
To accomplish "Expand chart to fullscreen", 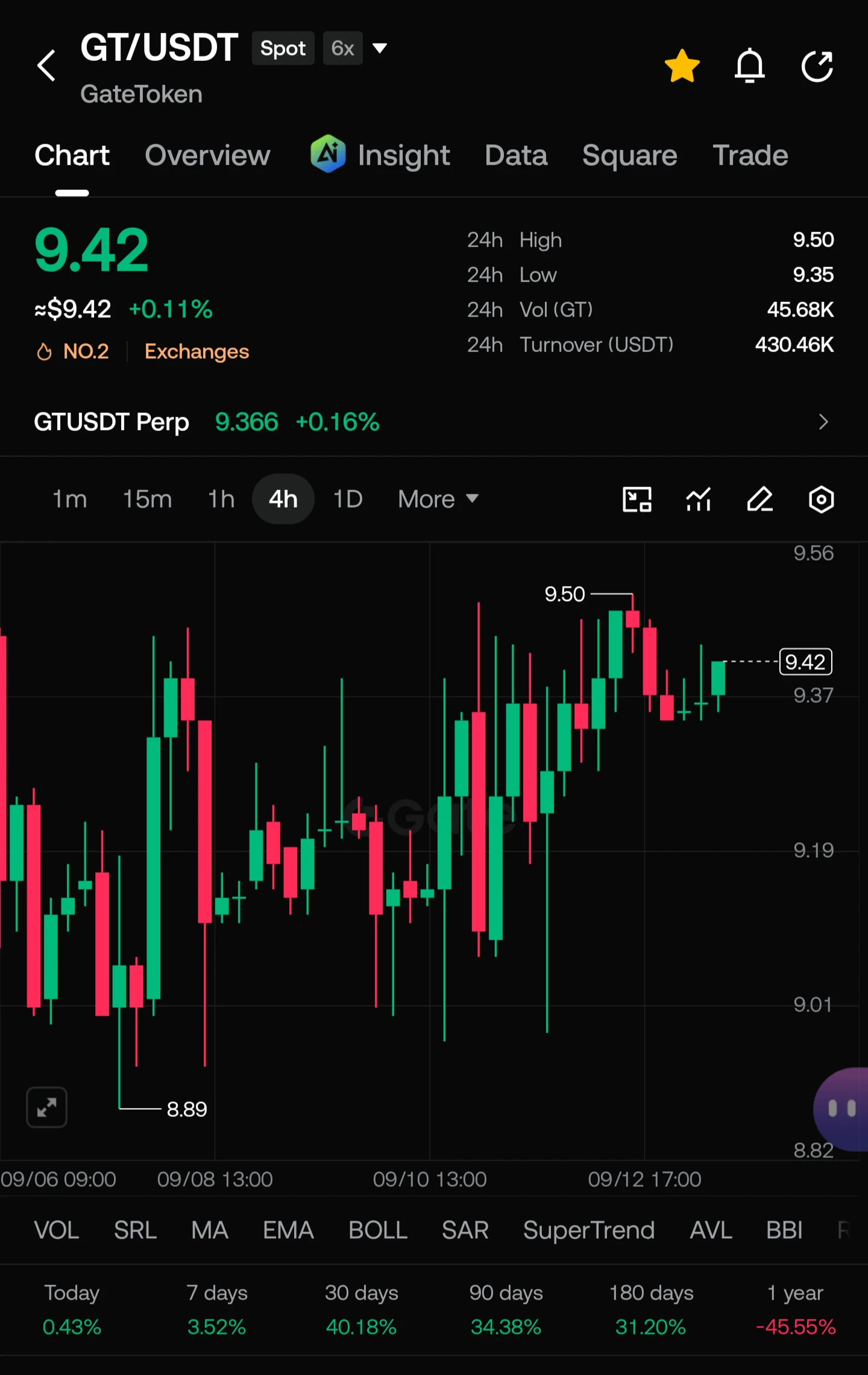I will pyautogui.click(x=46, y=1107).
